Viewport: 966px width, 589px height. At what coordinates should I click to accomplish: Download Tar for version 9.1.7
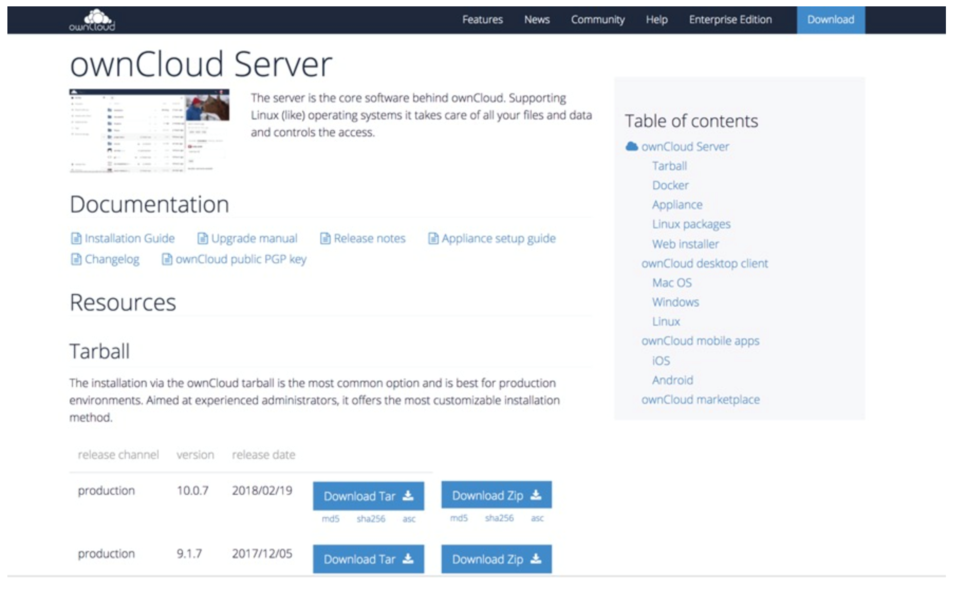(368, 559)
